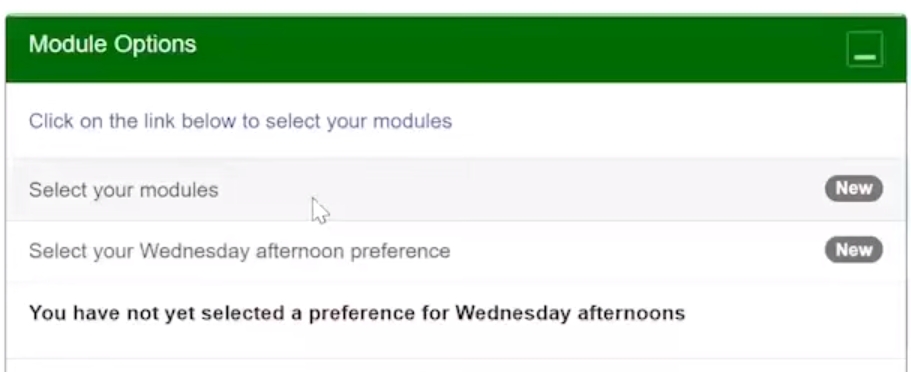This screenshot has width=911, height=372.
Task: Collapse the Module Options panel
Action: (865, 49)
